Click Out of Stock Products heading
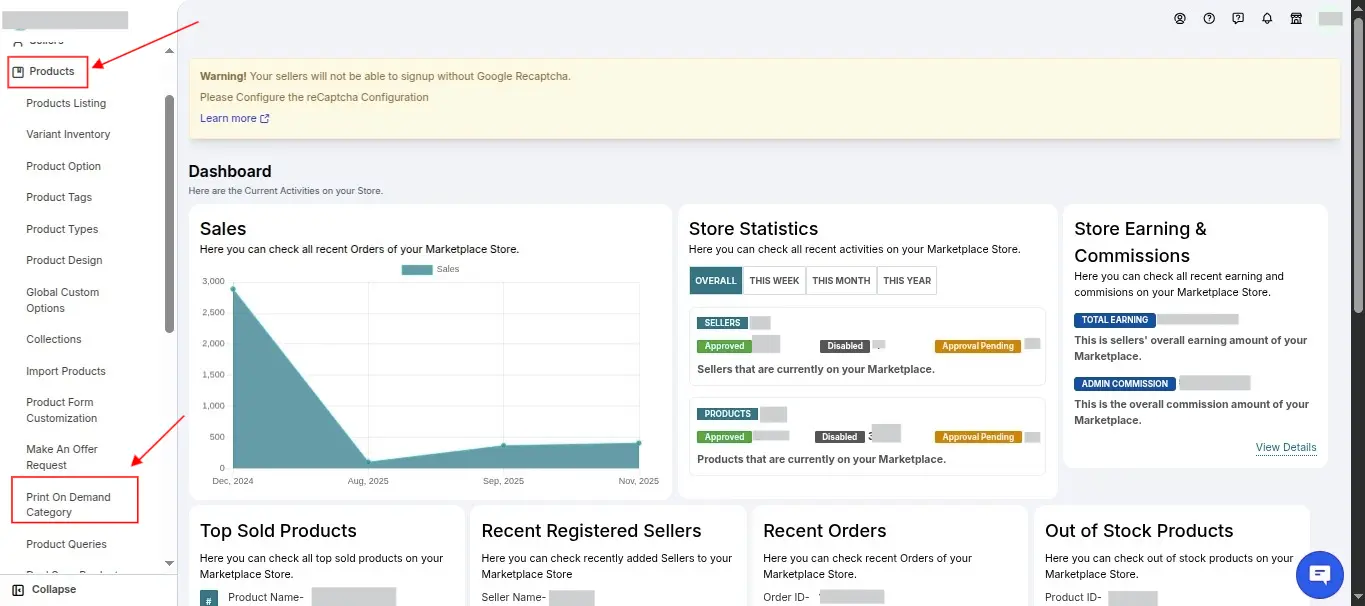The image size is (1365, 606). point(1139,531)
